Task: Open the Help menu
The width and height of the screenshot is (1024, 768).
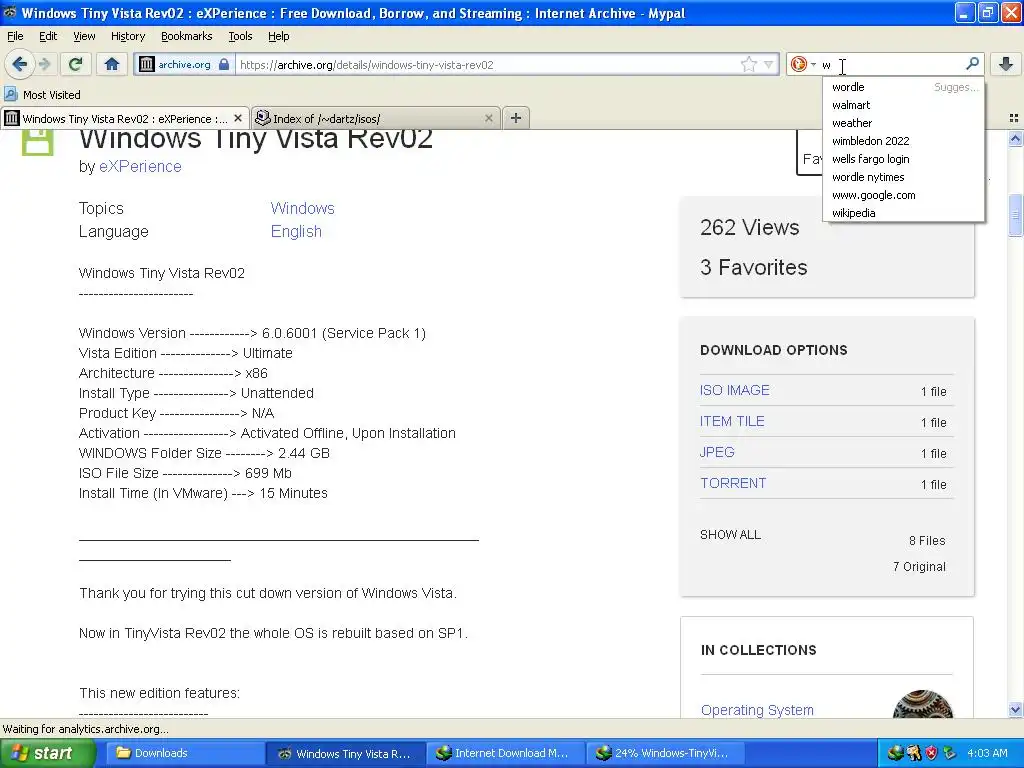Action: [279, 36]
